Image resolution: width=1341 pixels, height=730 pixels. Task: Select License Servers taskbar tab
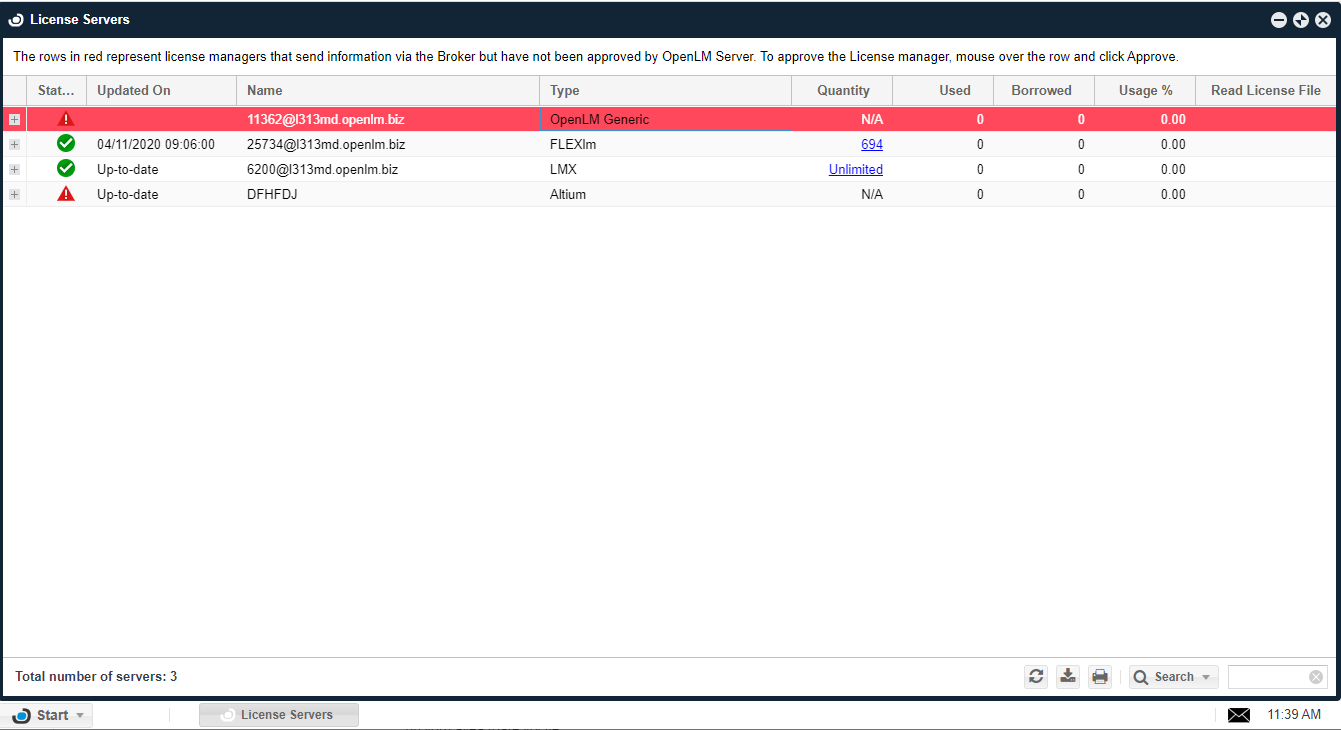(x=278, y=715)
